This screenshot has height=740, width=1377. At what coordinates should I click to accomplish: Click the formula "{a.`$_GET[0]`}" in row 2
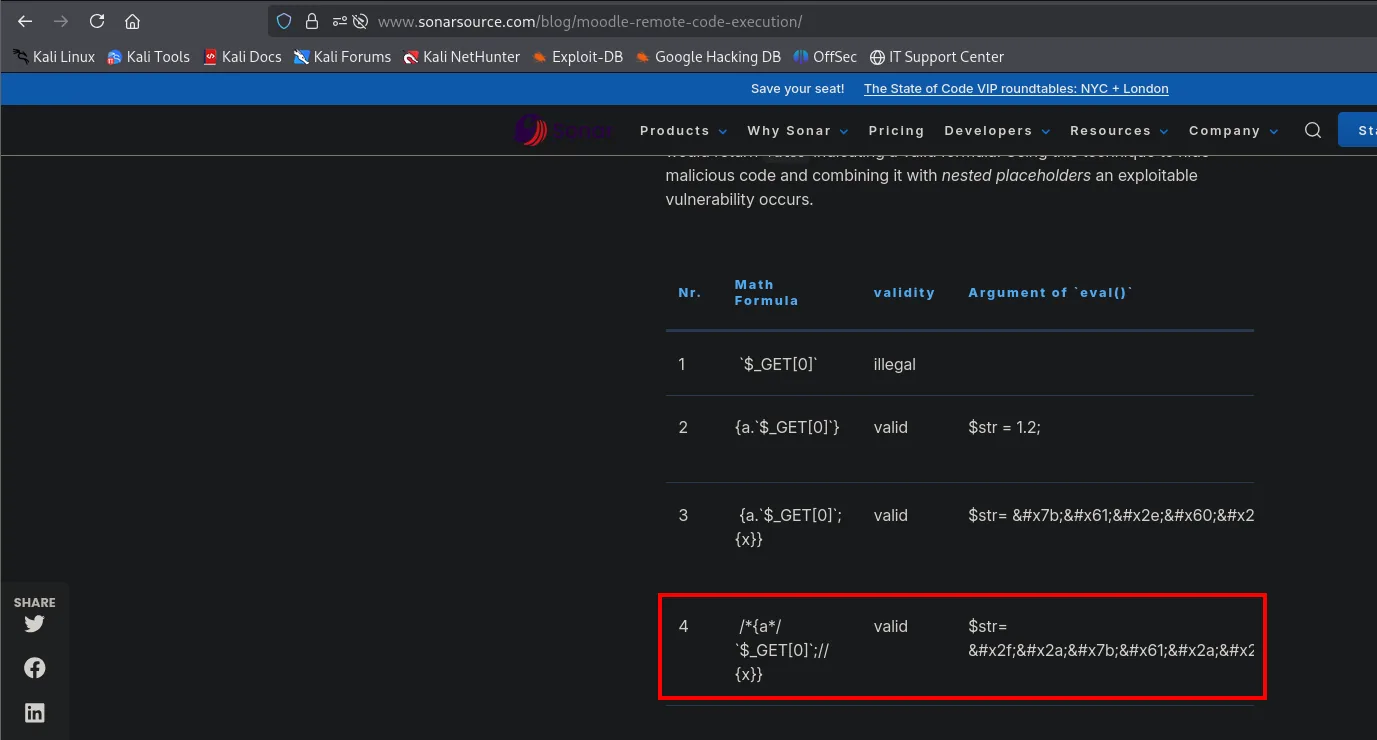coord(787,427)
